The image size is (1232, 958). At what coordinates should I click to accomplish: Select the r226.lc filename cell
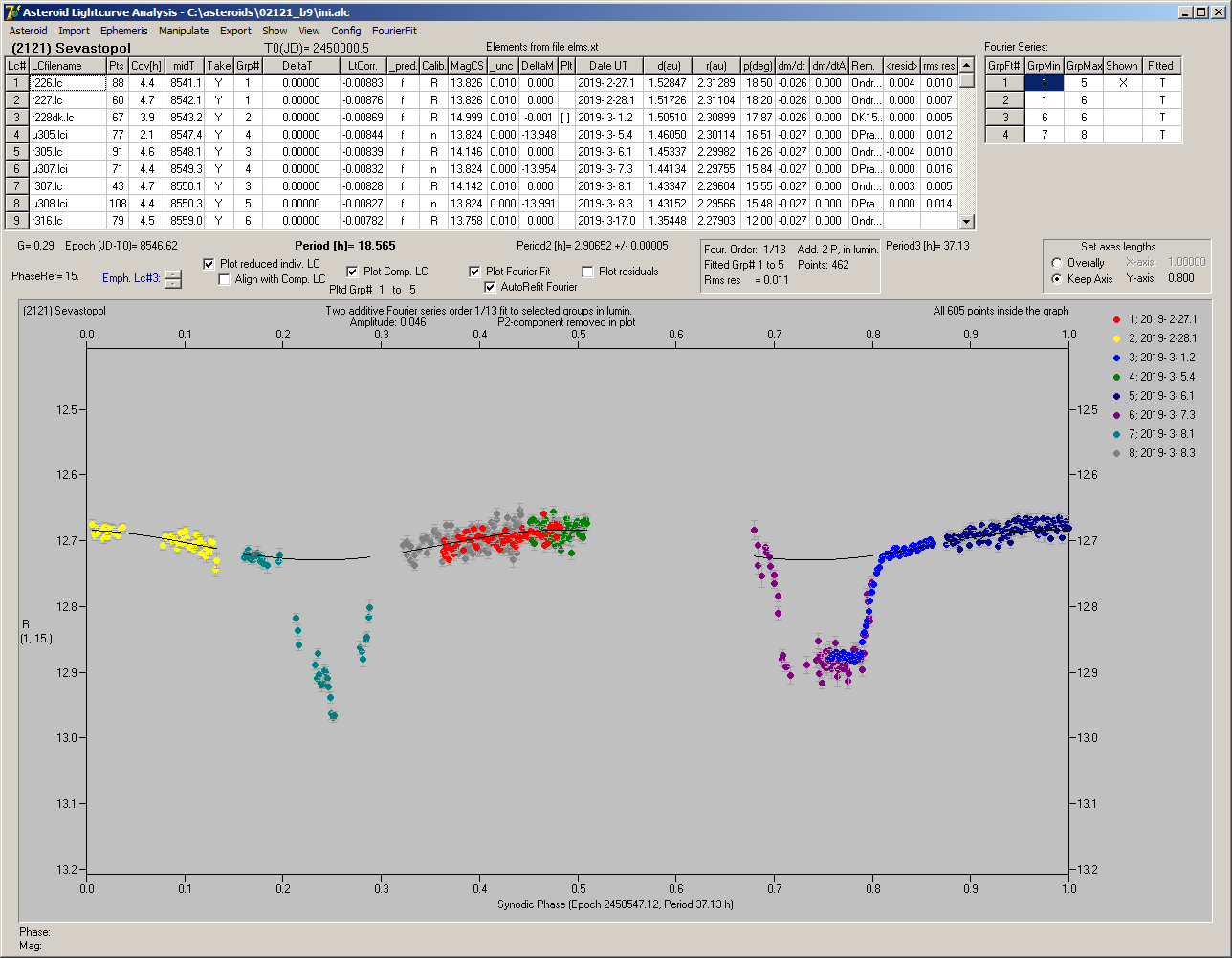click(67, 83)
